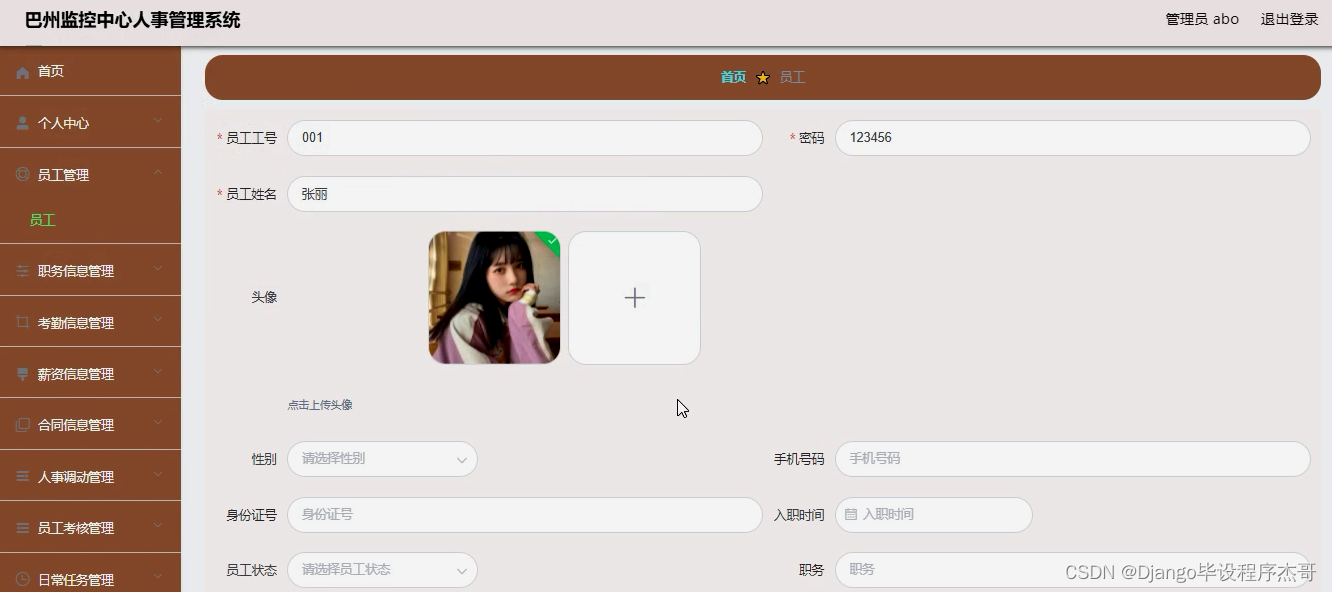Open the 性别 dropdown
Viewport: 1332px width, 592px height.
(x=382, y=459)
